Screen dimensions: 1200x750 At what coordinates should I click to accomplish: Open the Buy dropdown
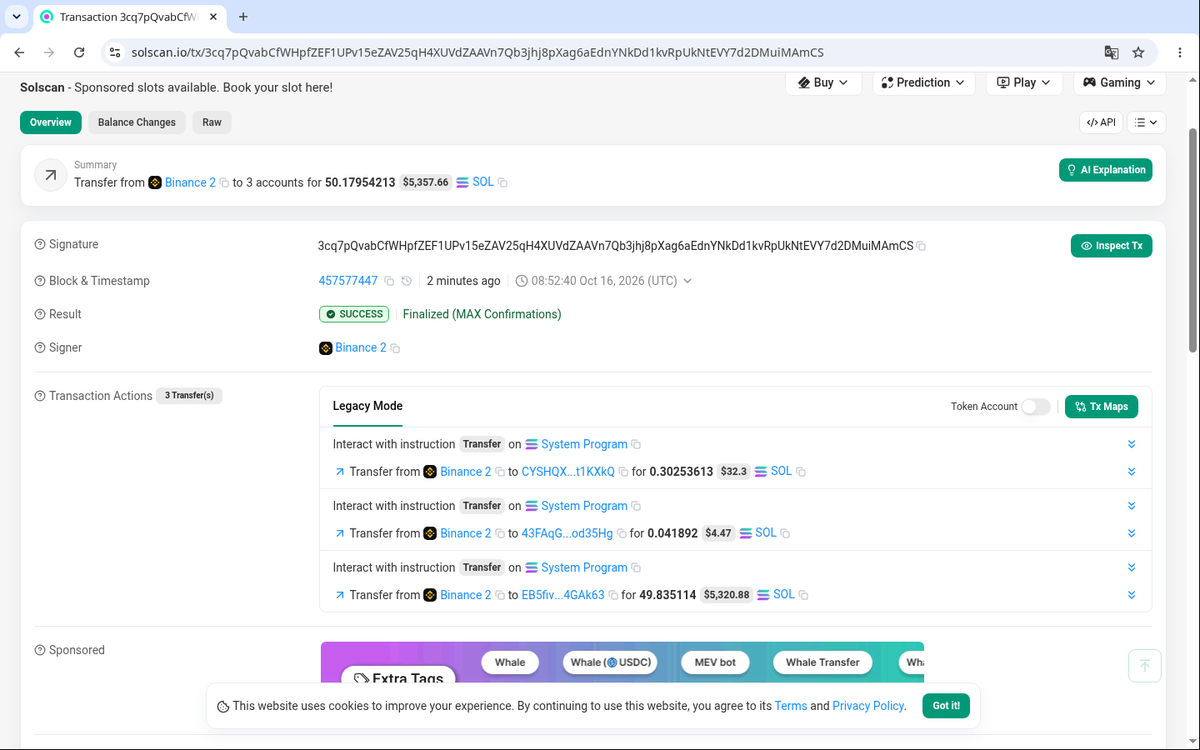tap(824, 83)
